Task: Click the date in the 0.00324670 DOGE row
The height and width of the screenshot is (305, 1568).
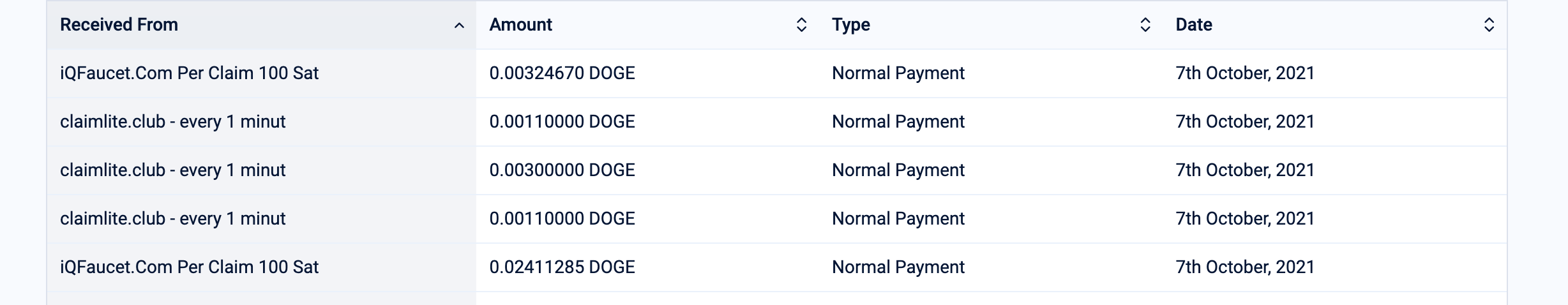Action: pos(1244,73)
